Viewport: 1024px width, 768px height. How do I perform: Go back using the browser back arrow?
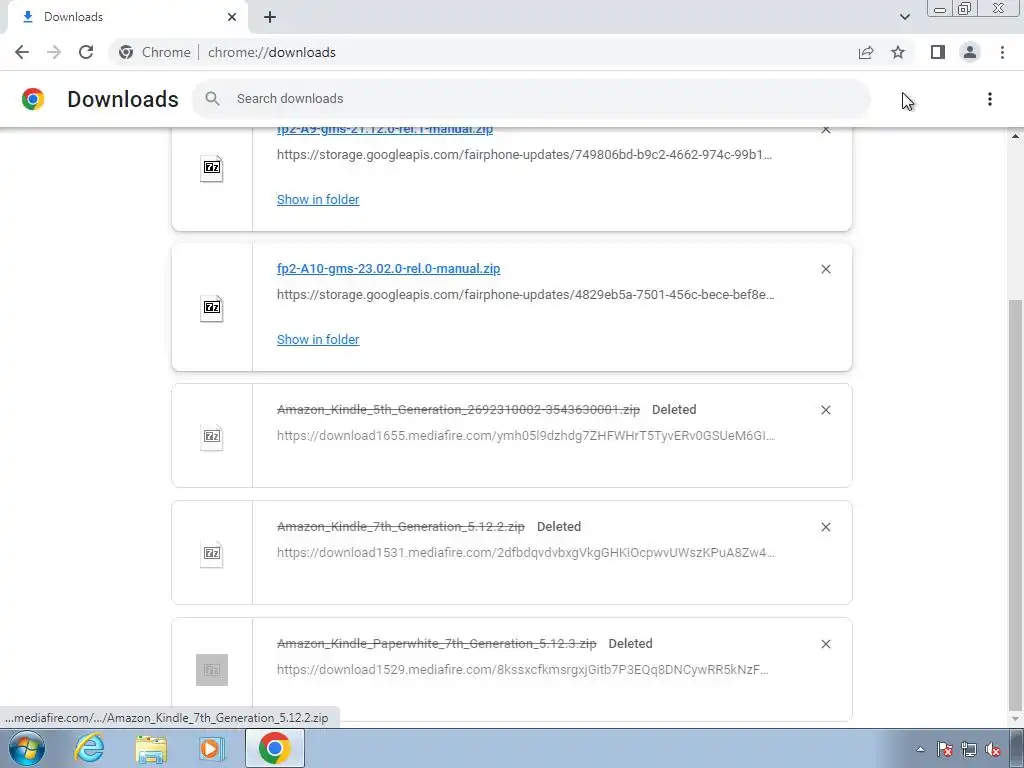[x=22, y=52]
